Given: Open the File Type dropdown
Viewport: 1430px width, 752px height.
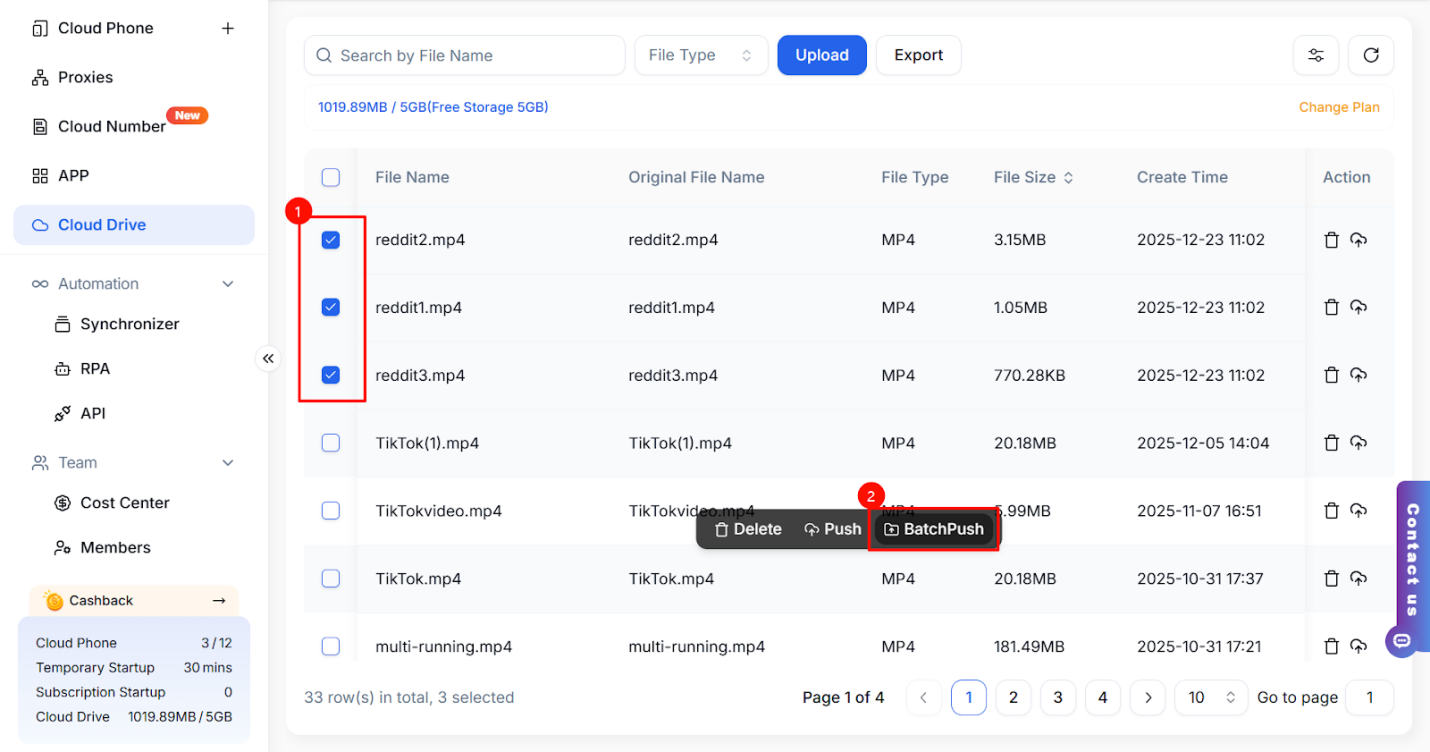Looking at the screenshot, I should click(700, 56).
